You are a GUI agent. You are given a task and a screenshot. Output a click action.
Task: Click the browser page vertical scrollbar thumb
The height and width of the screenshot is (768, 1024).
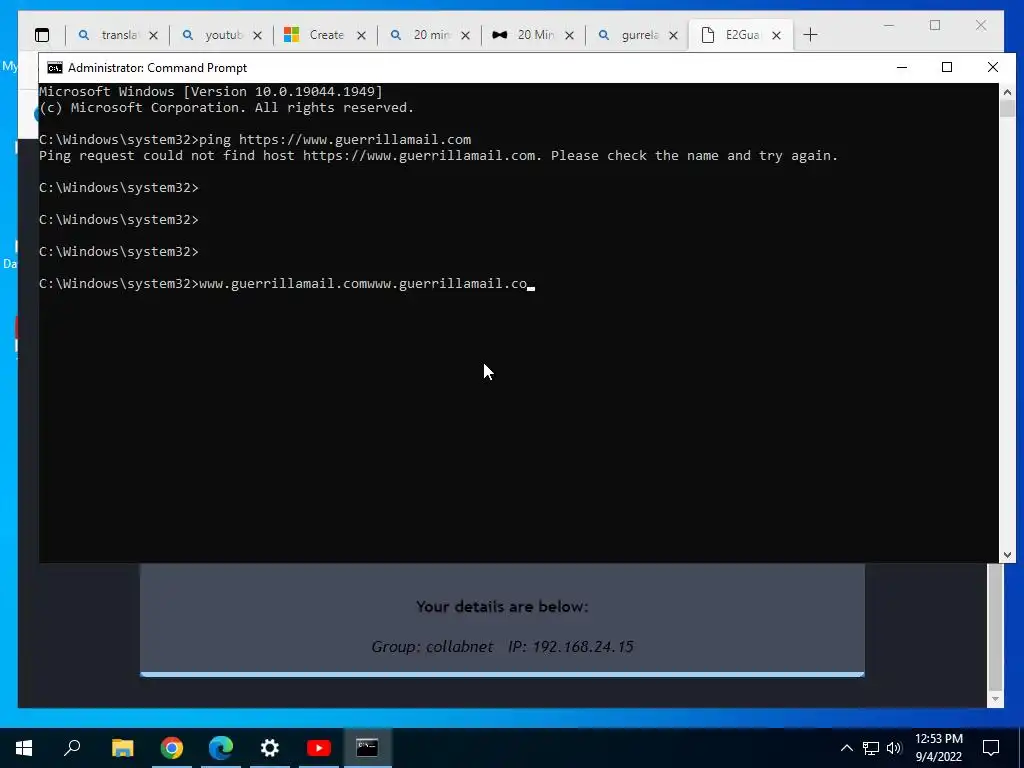click(x=995, y=627)
